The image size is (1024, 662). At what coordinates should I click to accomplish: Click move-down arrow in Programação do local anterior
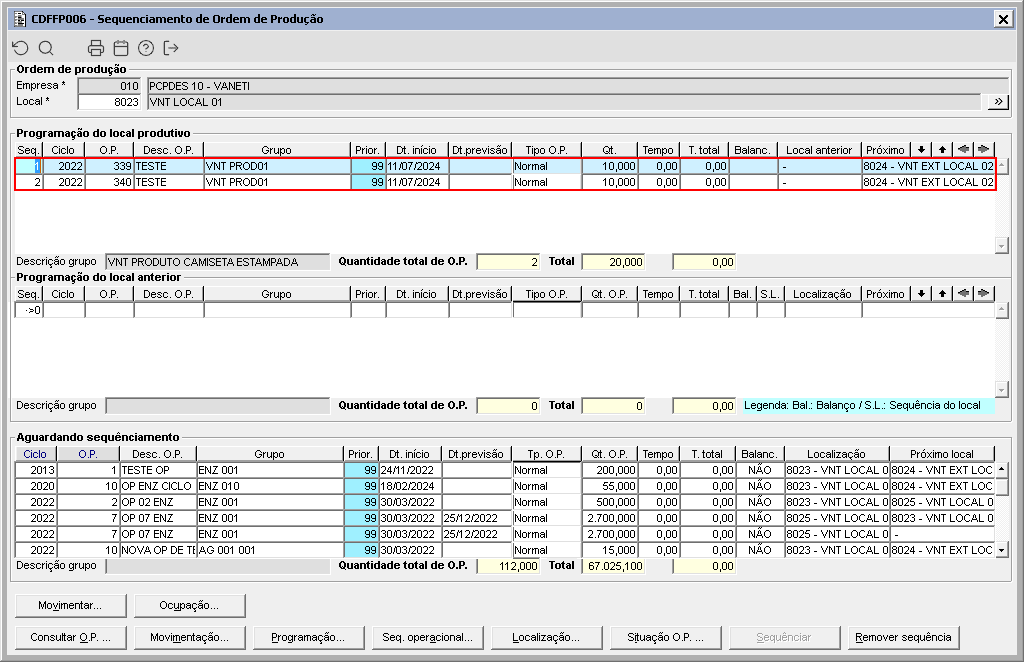coord(921,294)
